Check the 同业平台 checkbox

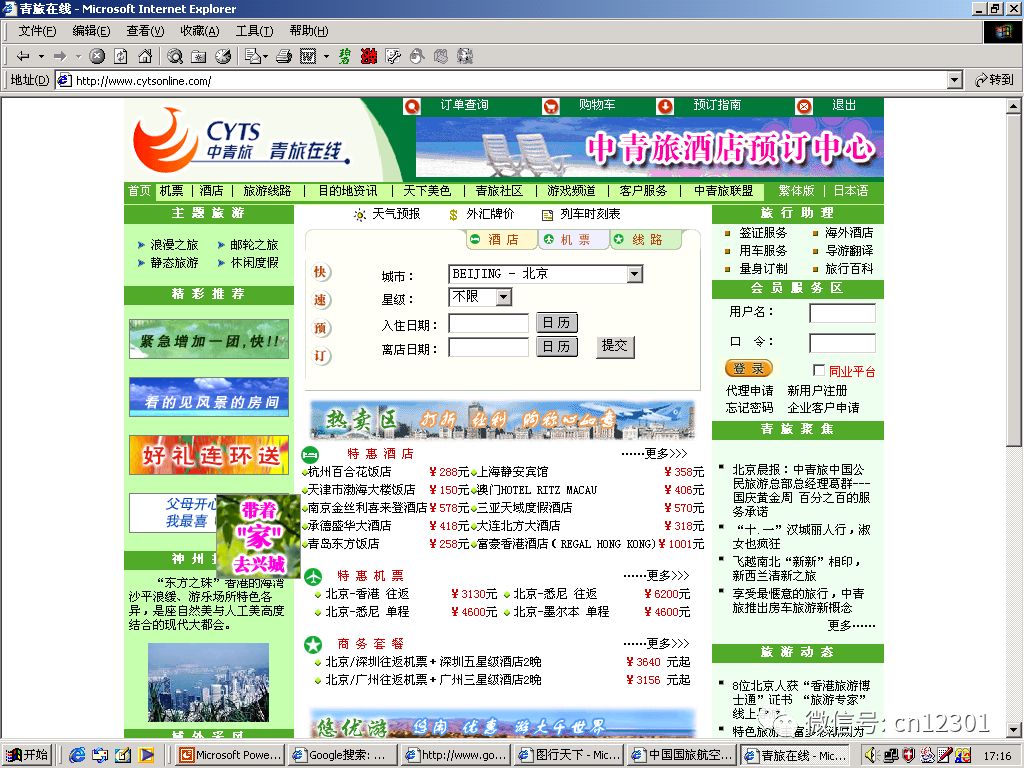818,370
